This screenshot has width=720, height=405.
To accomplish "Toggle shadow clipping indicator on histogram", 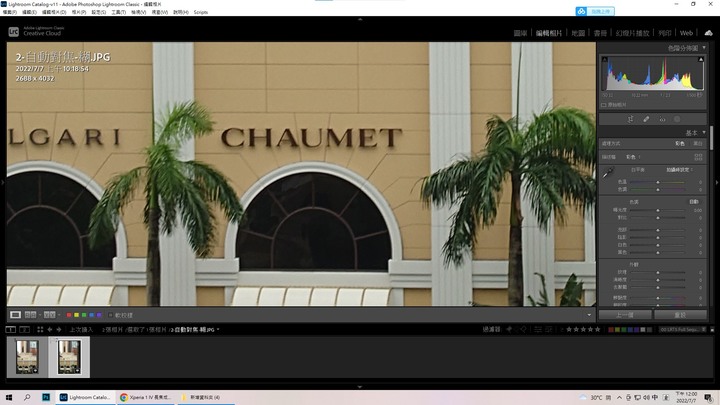I will 605,59.
